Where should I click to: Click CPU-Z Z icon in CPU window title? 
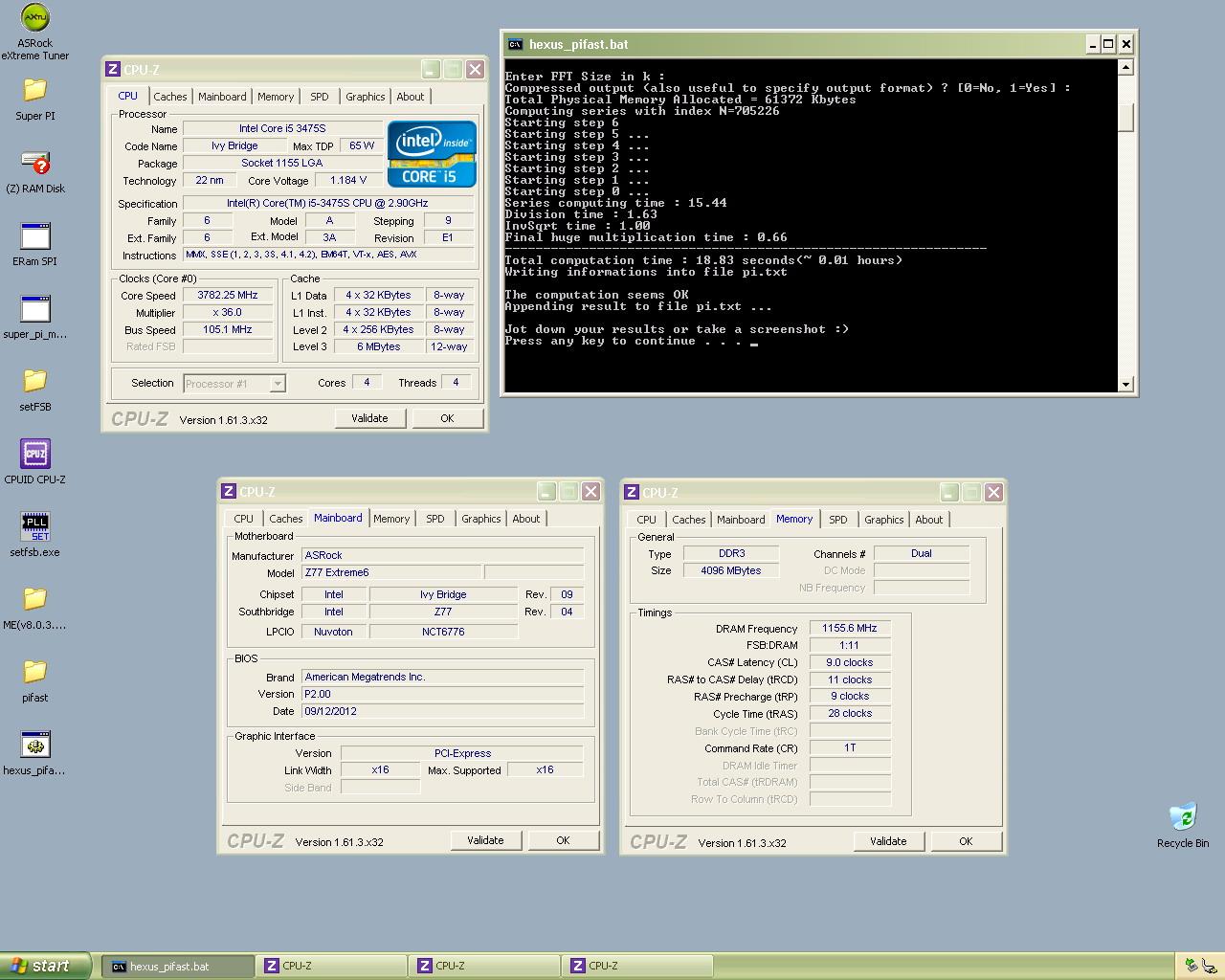113,69
